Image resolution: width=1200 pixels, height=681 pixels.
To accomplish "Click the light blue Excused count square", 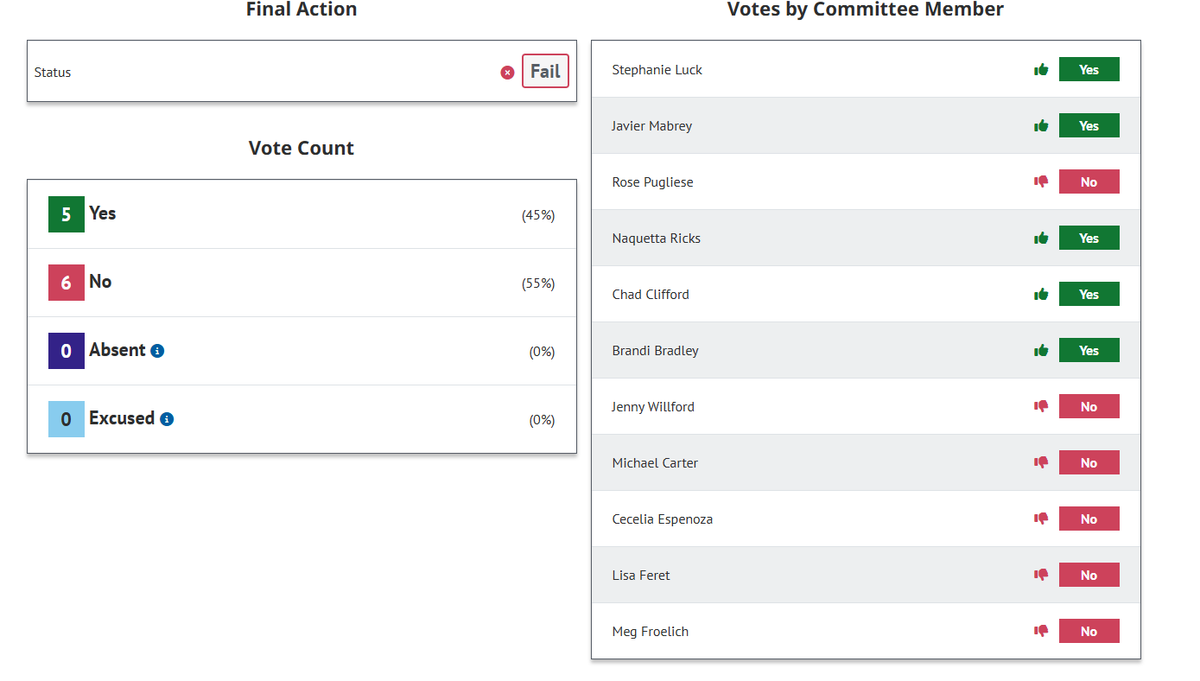I will 66,419.
